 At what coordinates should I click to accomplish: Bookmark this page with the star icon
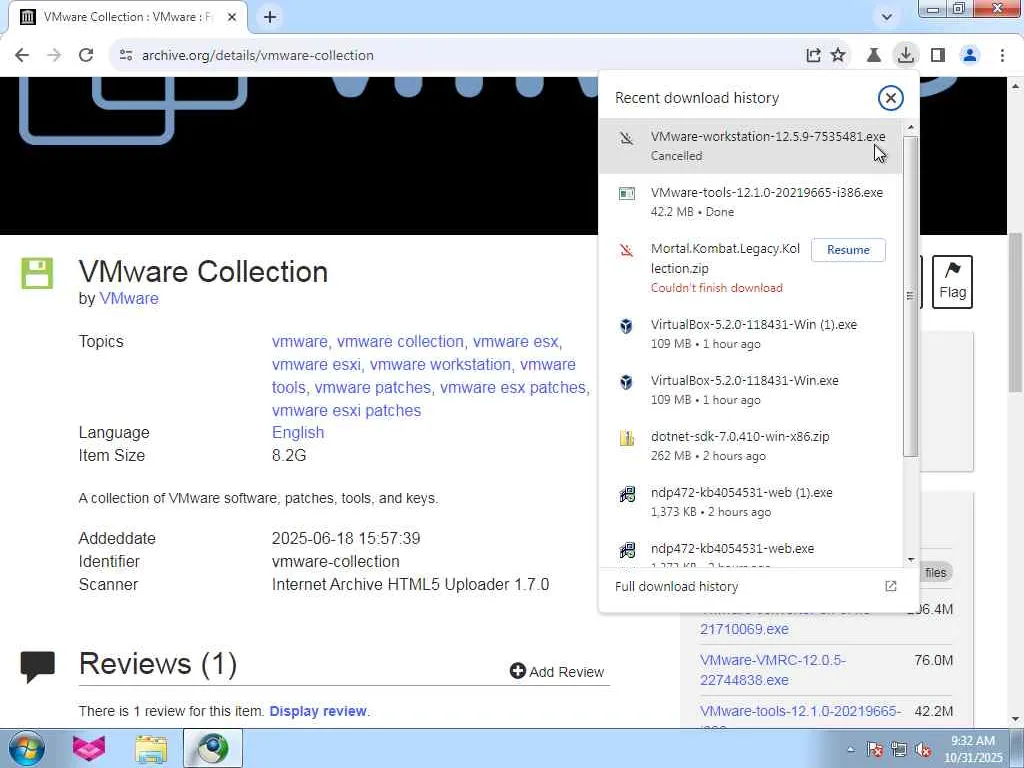(x=838, y=56)
